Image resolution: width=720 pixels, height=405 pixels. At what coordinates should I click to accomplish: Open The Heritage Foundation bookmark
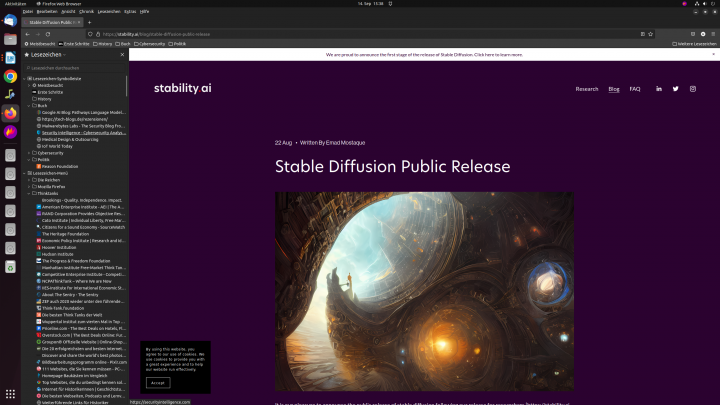(62, 234)
